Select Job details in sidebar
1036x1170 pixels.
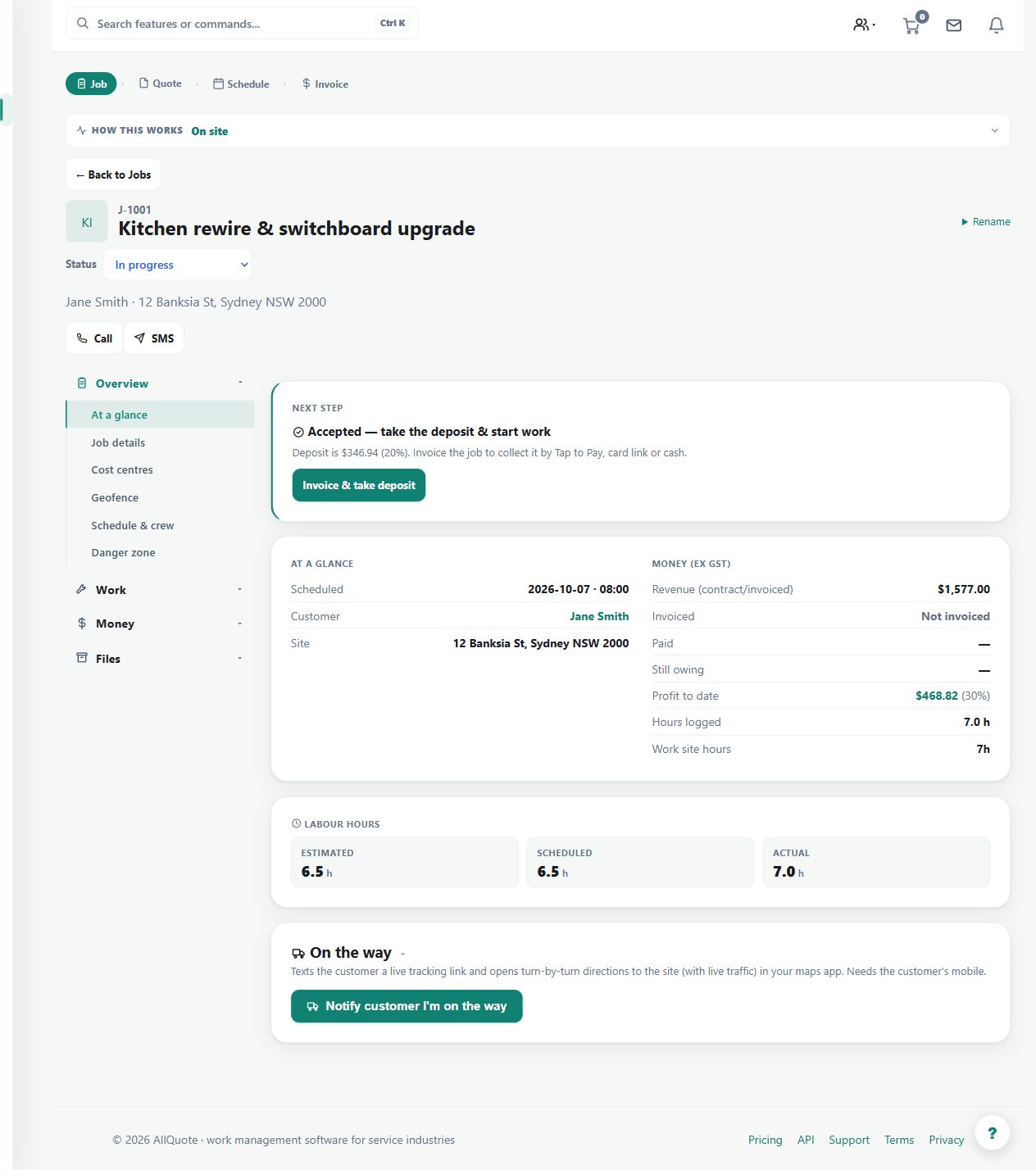(160, 442)
